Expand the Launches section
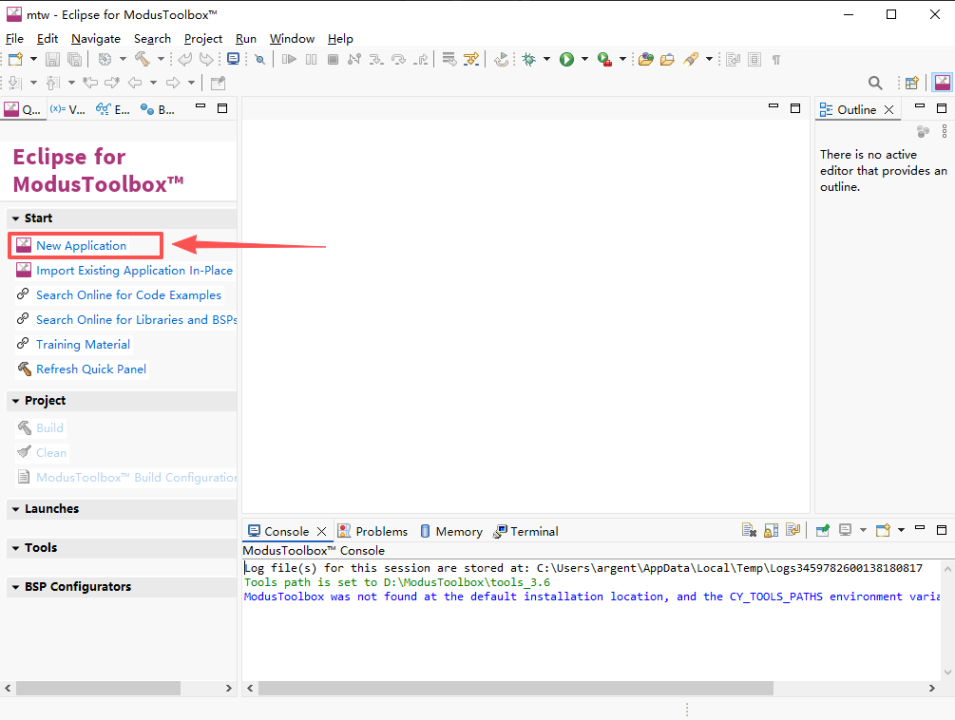955x720 pixels. click(x=16, y=509)
